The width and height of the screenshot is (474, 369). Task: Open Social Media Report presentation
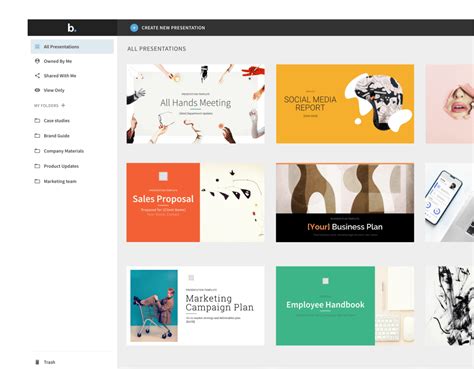click(x=345, y=104)
